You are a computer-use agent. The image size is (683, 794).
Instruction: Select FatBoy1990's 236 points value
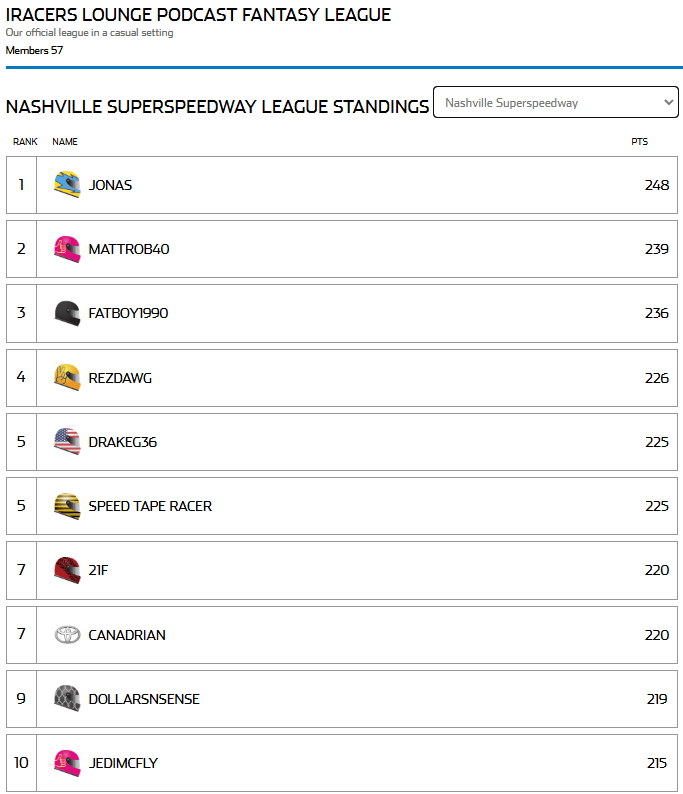coord(656,313)
